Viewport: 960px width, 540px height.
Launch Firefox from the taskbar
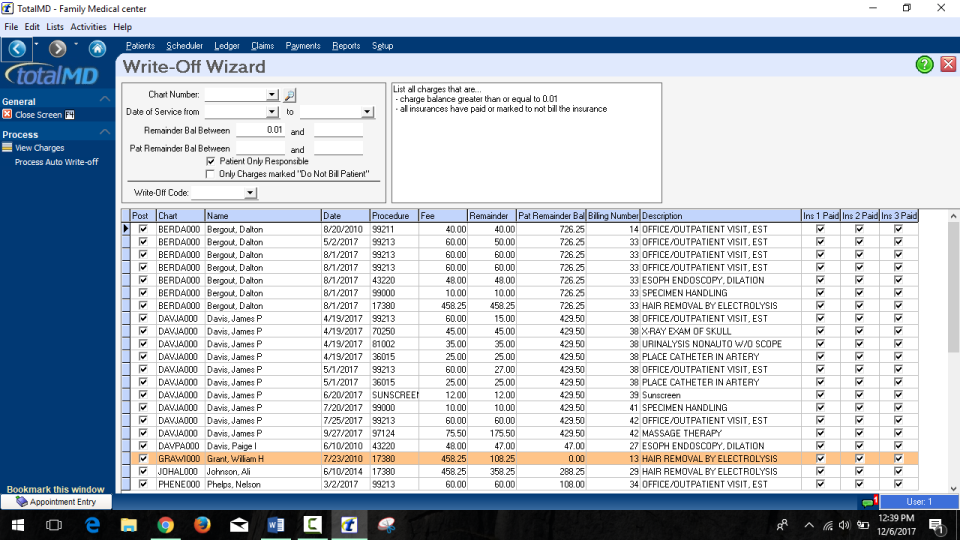(202, 525)
